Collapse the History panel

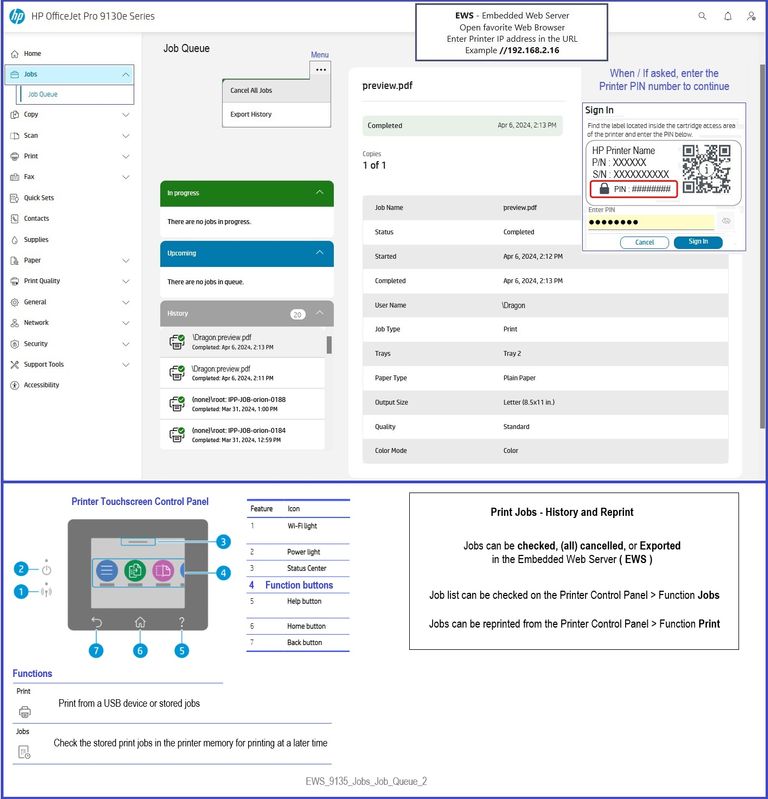click(320, 313)
